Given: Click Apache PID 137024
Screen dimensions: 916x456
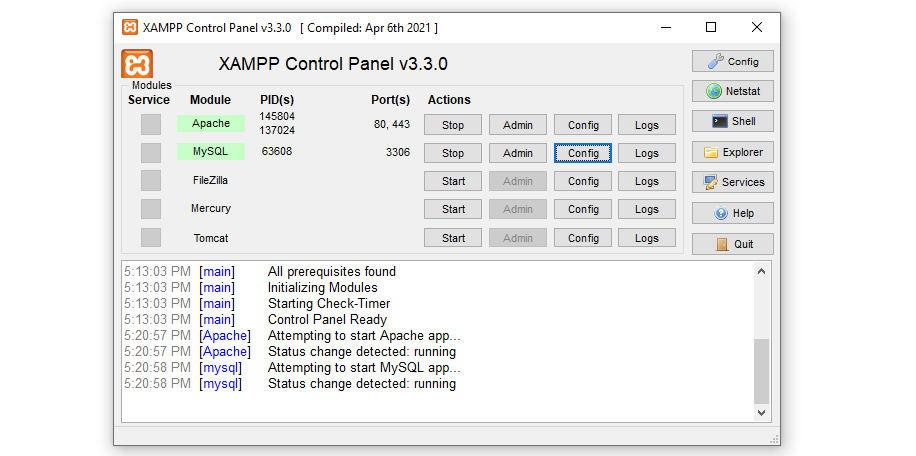Looking at the screenshot, I should (277, 130).
